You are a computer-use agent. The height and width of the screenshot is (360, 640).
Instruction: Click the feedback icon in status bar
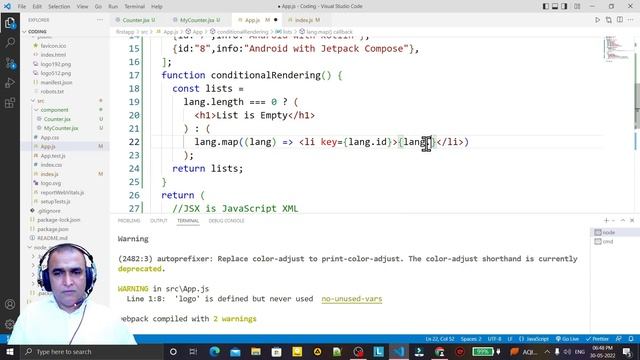click(x=619, y=339)
